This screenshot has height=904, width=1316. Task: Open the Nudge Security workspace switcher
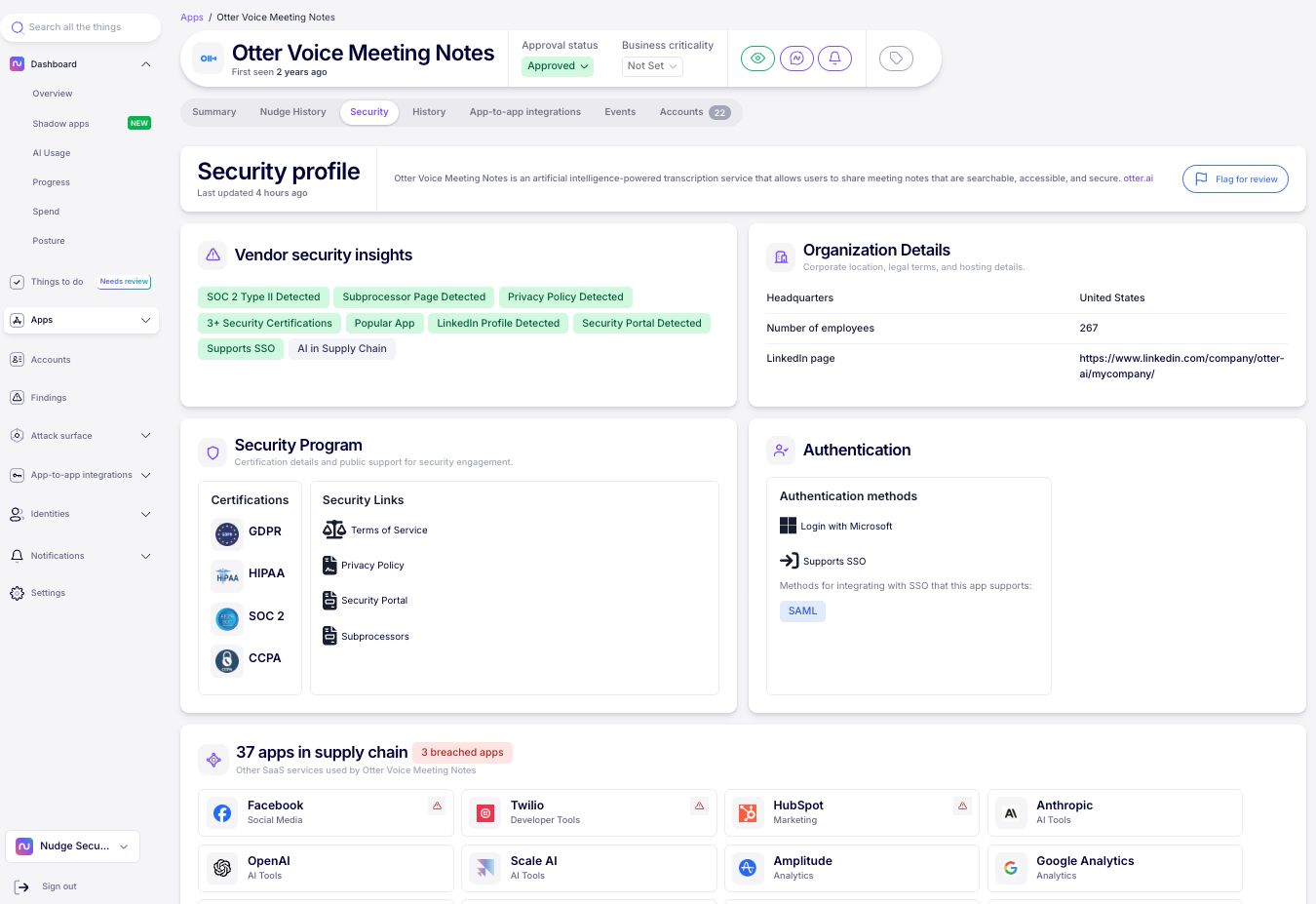73,846
